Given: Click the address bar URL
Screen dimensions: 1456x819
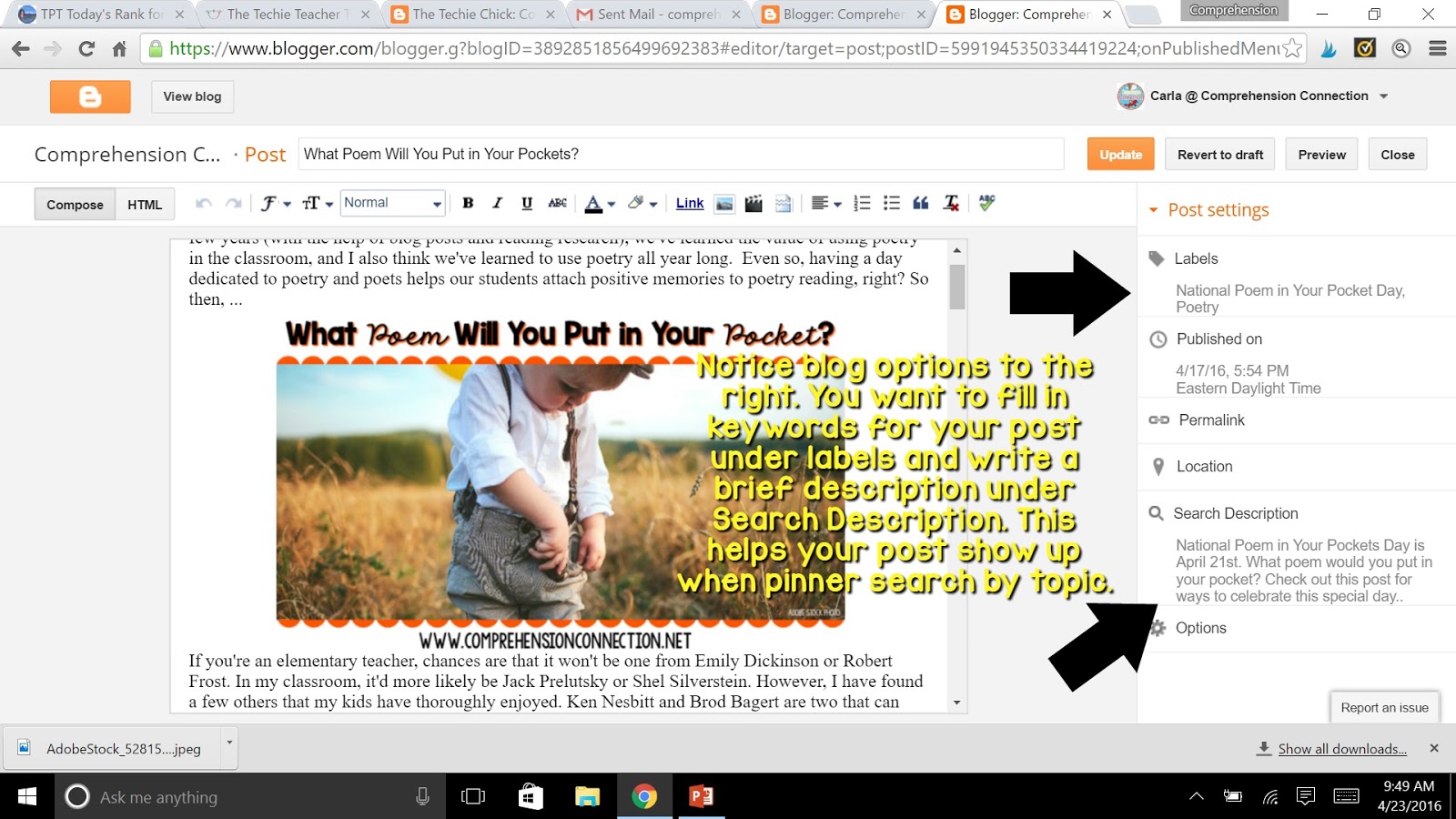Looking at the screenshot, I should click(x=724, y=49).
